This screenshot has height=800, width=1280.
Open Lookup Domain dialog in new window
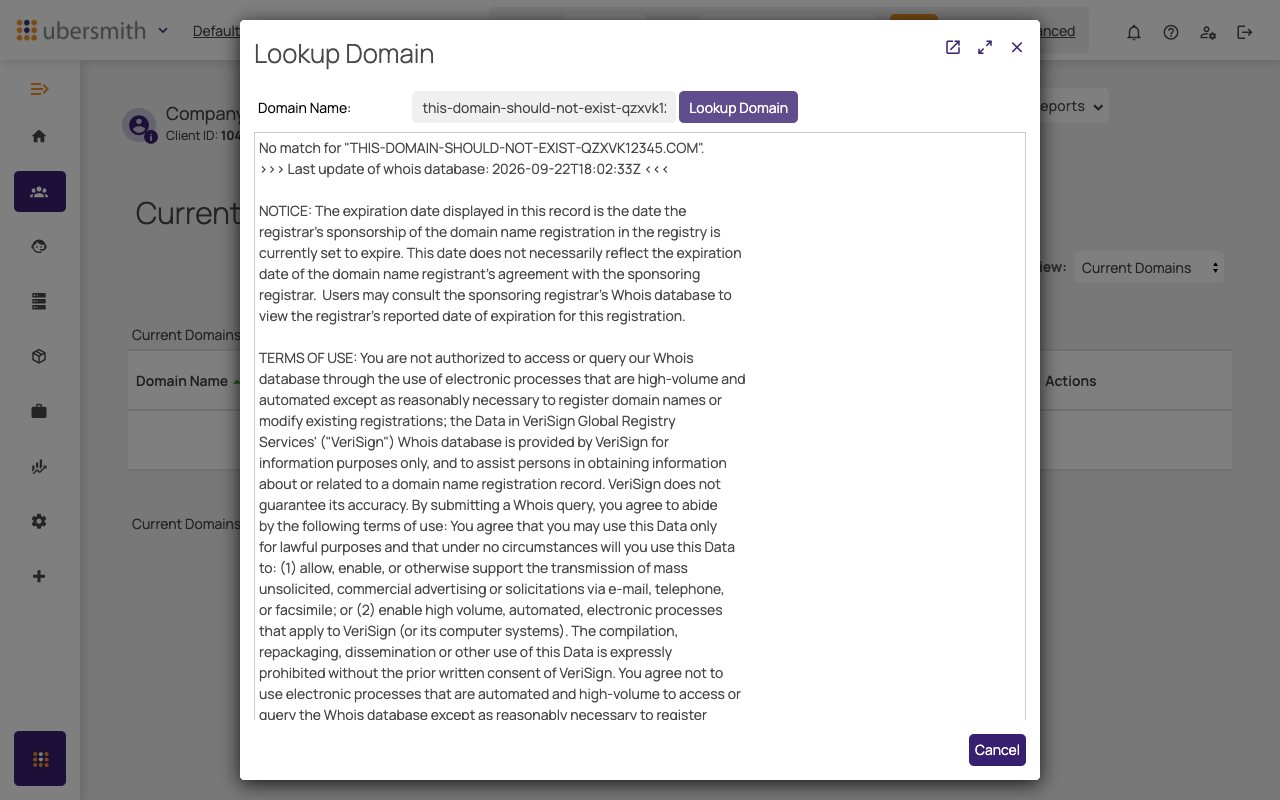click(x=953, y=47)
